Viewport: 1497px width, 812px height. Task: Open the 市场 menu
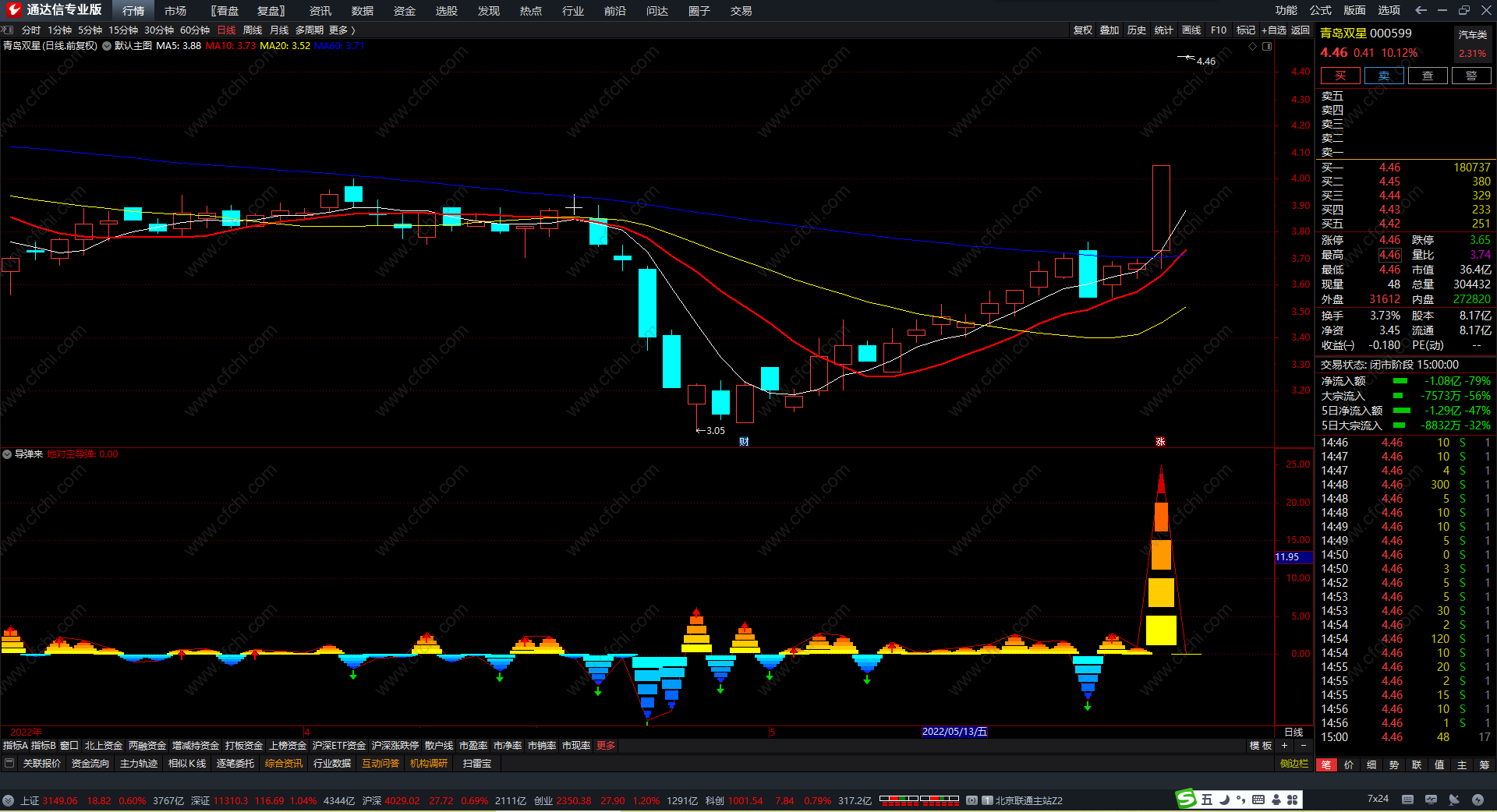click(175, 11)
